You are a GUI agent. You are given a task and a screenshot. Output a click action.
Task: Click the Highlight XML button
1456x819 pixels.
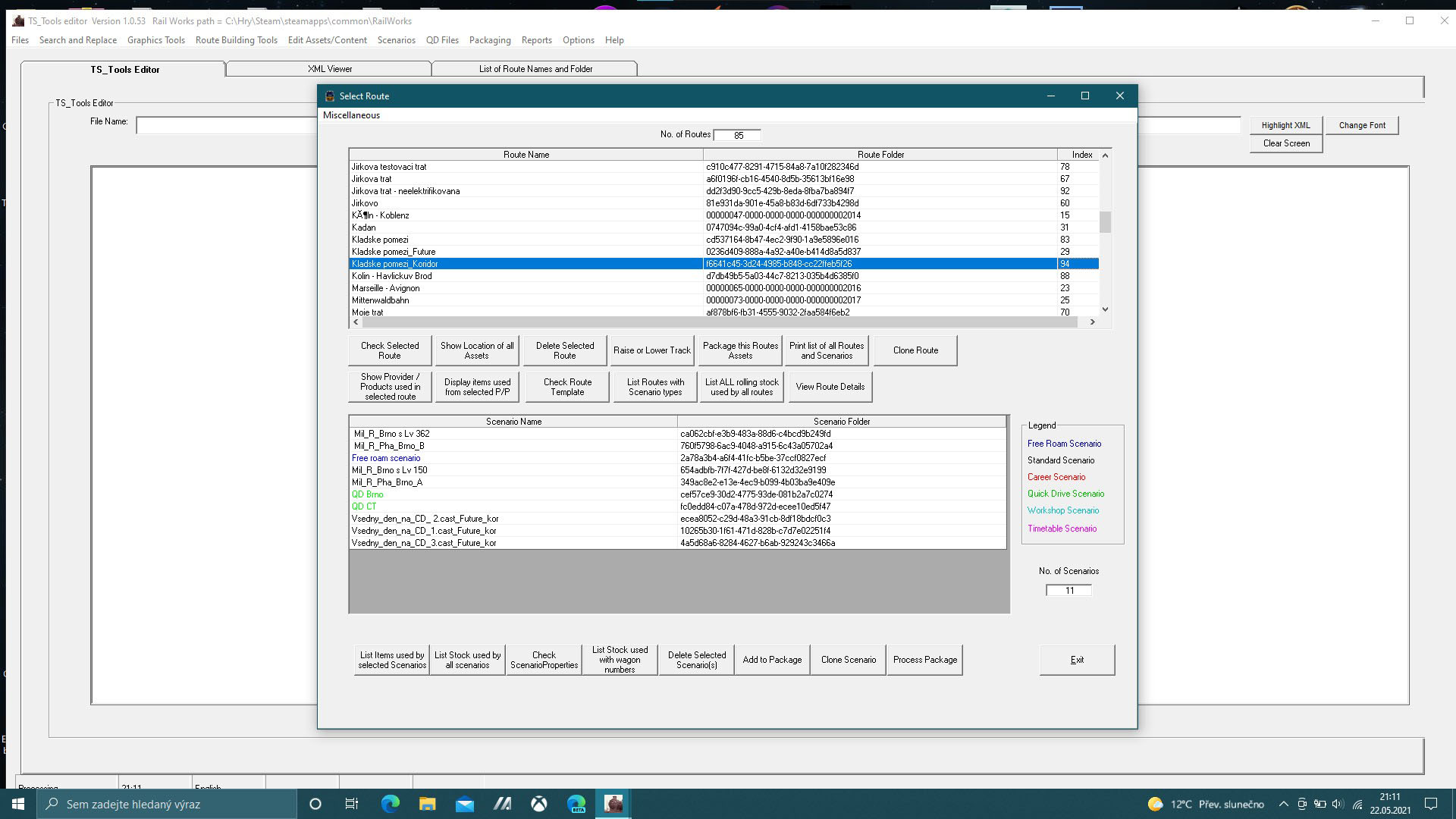pos(1286,125)
